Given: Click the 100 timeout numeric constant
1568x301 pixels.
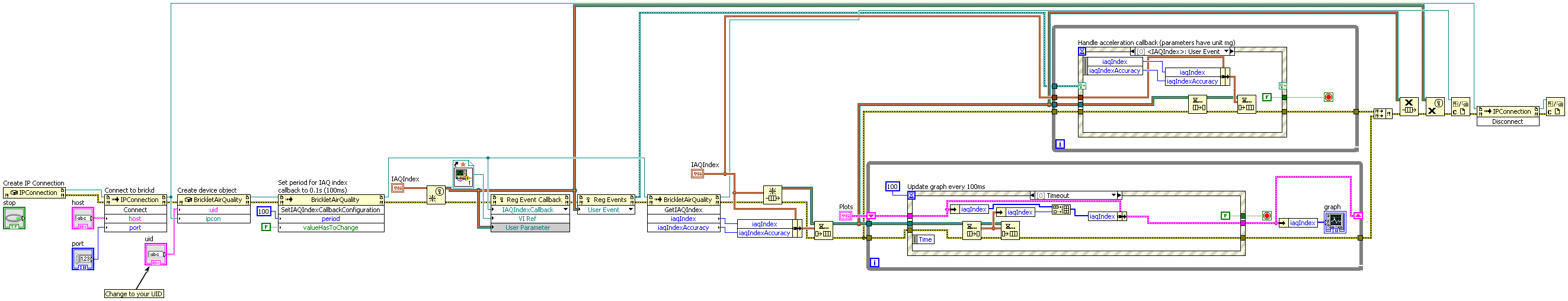Looking at the screenshot, I should tap(892, 187).
